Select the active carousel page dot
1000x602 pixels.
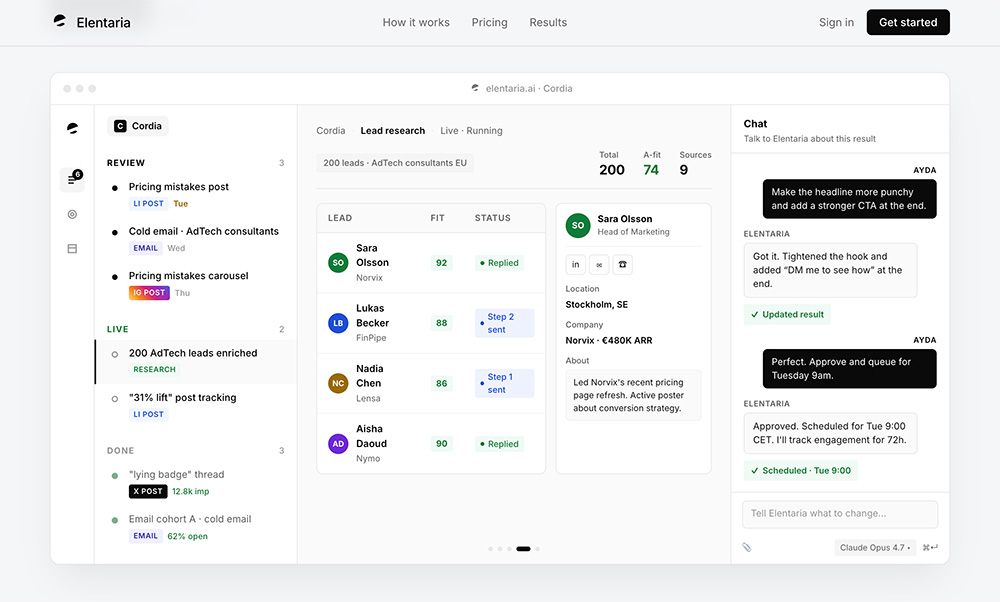click(523, 549)
